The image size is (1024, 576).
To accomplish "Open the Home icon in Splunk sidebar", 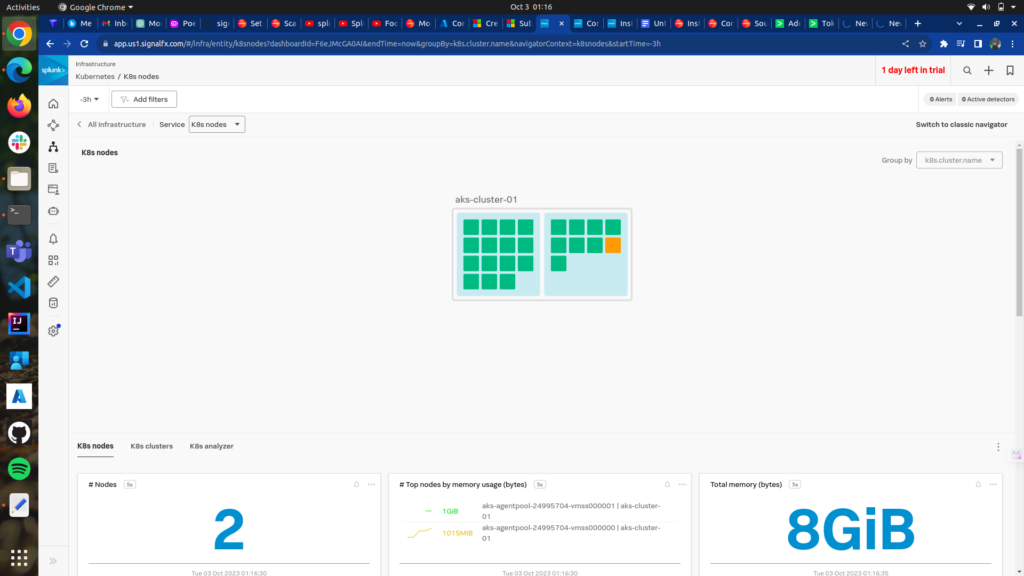I will click(x=53, y=104).
